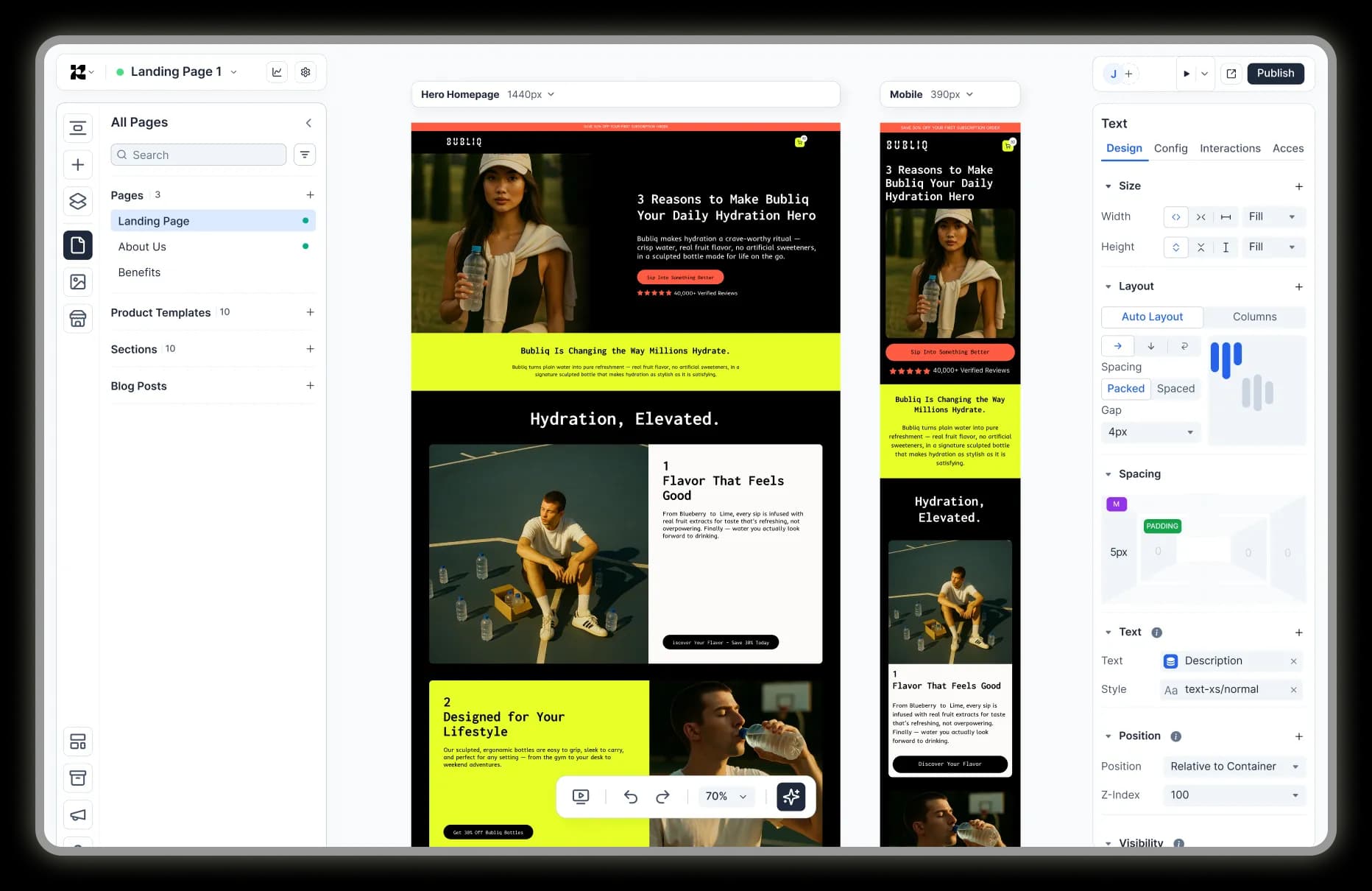
Task: Open the Layers icon in sidebar
Action: point(78,201)
